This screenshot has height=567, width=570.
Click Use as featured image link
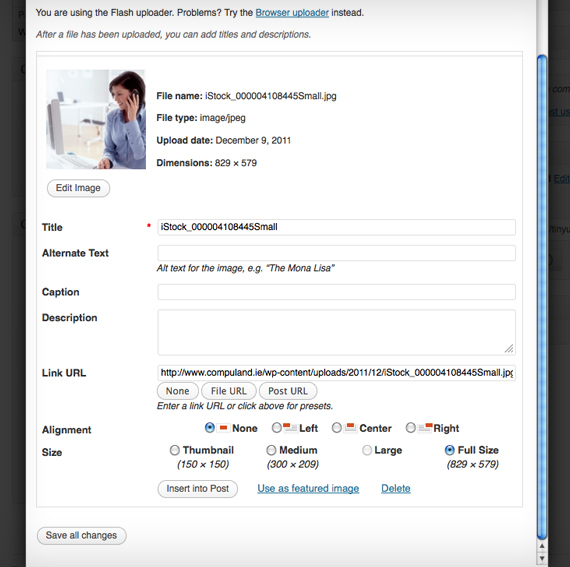tap(308, 488)
